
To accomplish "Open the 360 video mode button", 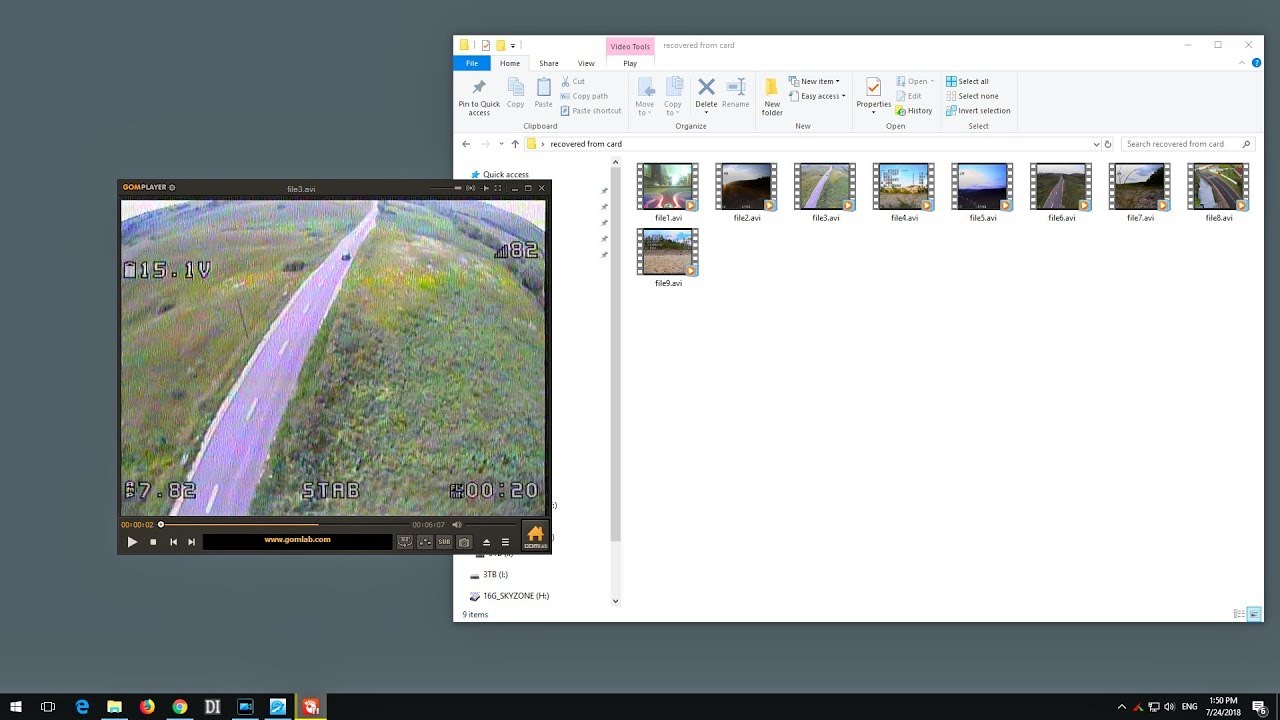I will (x=405, y=542).
